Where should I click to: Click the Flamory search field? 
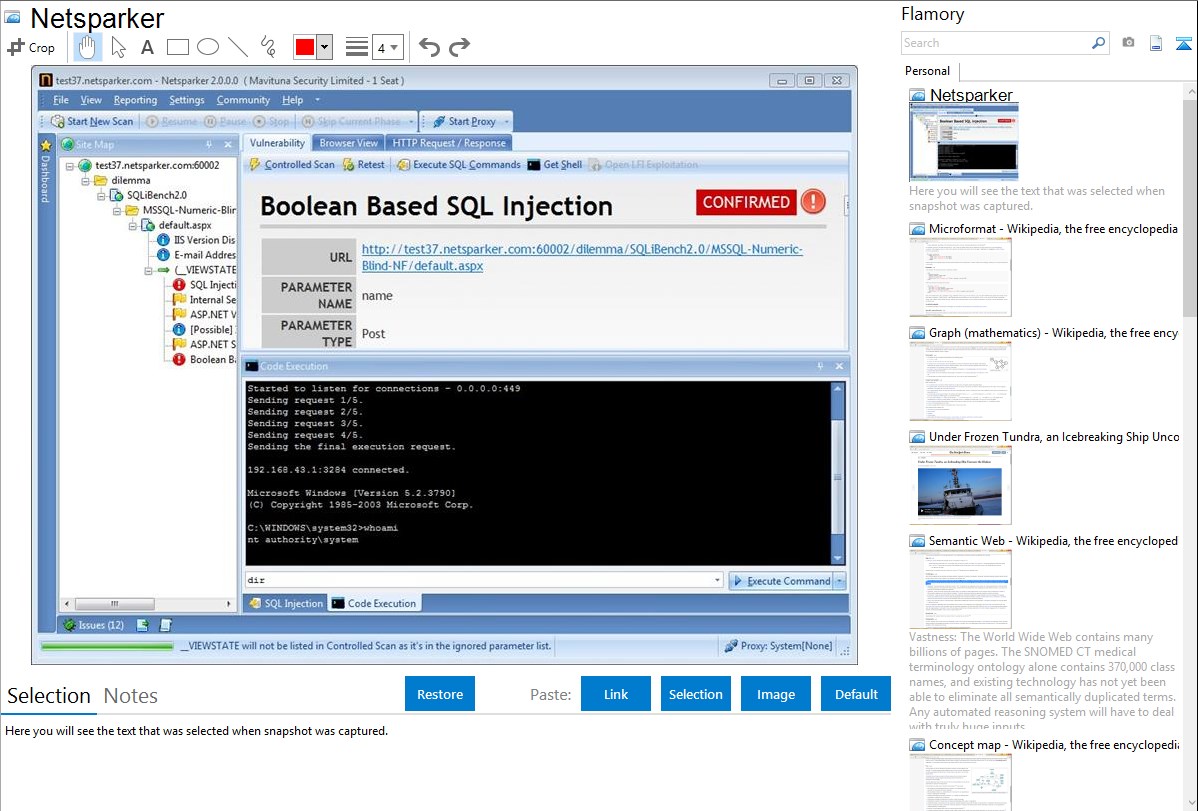coord(995,43)
